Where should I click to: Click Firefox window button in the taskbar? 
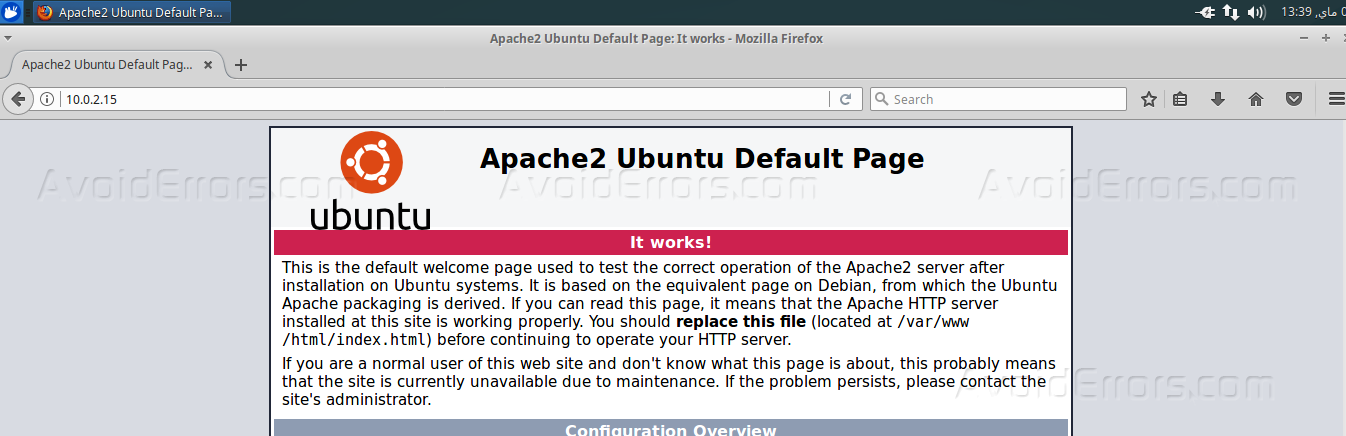coord(131,12)
